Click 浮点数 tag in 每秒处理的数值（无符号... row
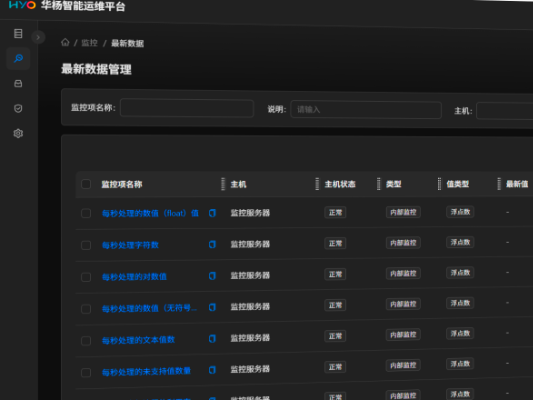This screenshot has height=400, width=533. point(460,303)
